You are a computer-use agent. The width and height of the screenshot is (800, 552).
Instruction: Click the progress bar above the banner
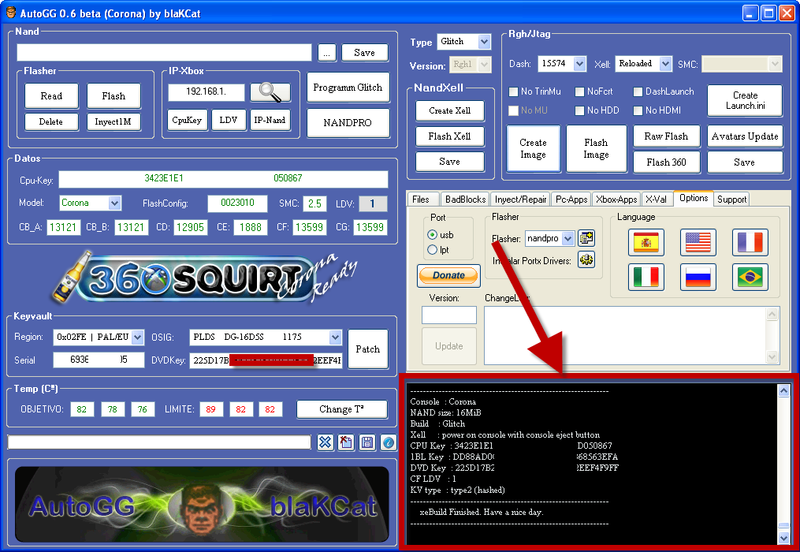[159, 442]
